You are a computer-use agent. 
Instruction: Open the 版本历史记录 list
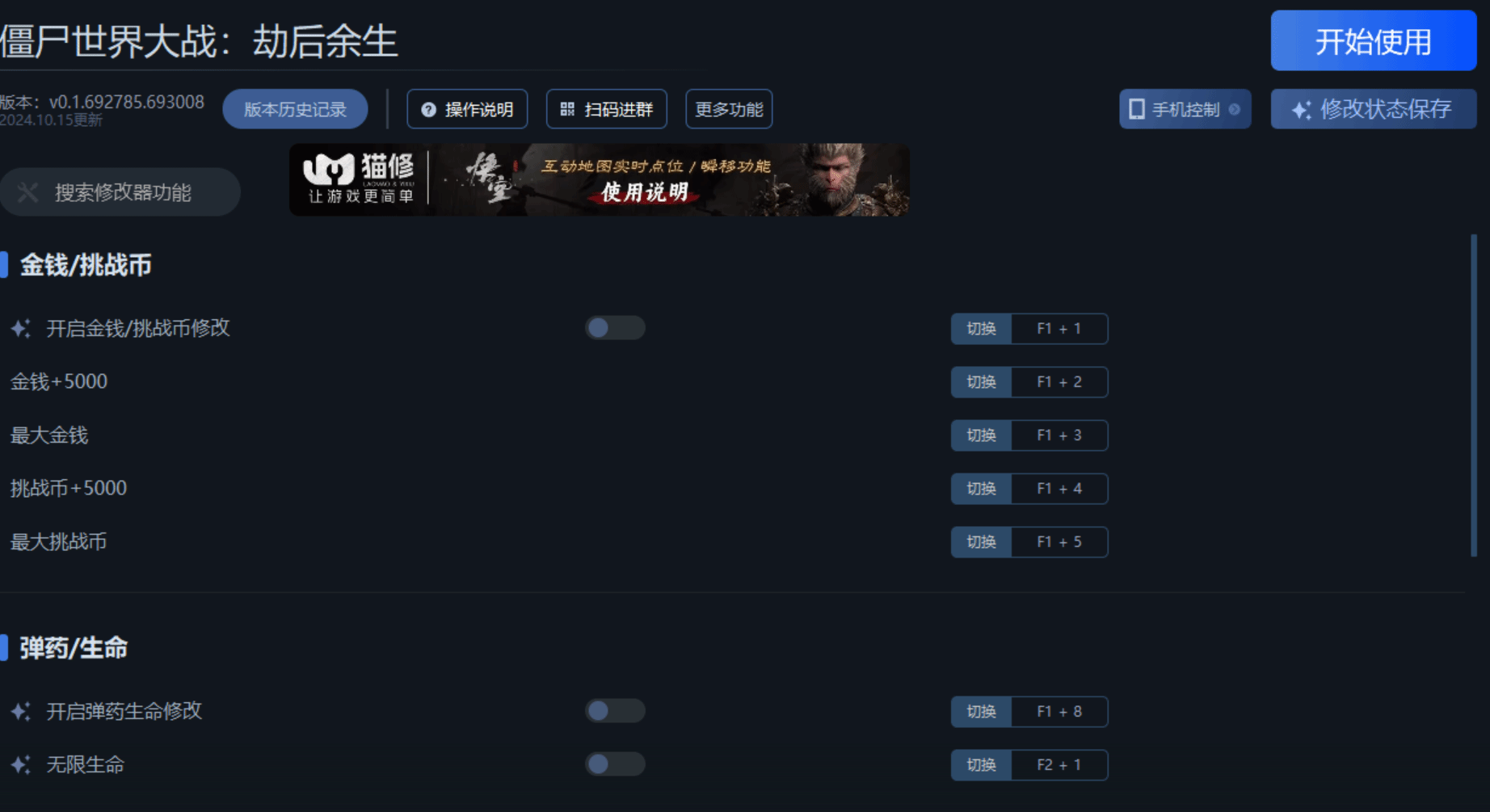coord(295,109)
